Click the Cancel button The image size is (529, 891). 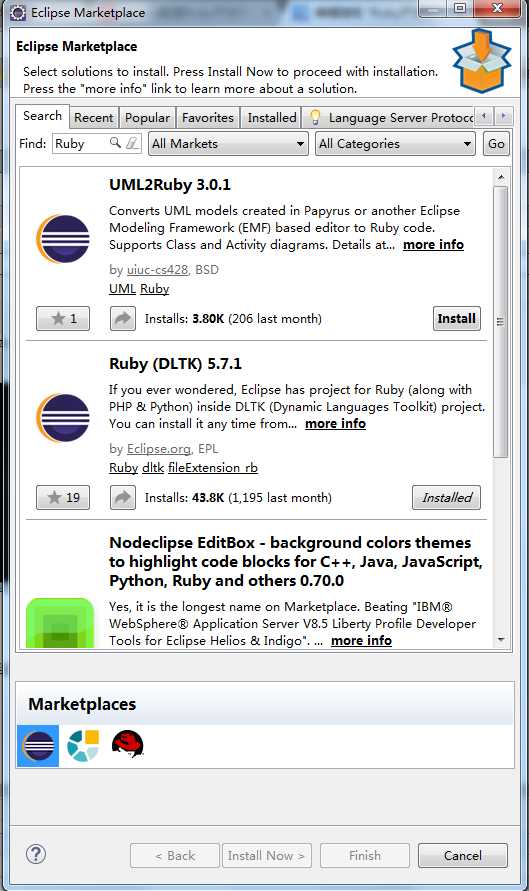click(463, 855)
